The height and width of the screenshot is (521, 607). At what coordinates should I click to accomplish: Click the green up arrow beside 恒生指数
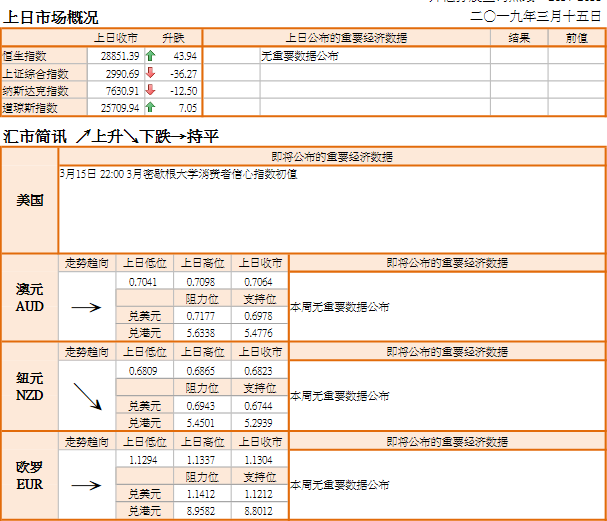151,56
